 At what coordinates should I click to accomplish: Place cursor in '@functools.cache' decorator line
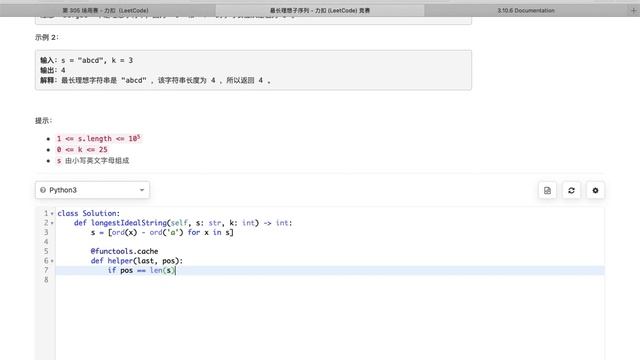(x=124, y=251)
